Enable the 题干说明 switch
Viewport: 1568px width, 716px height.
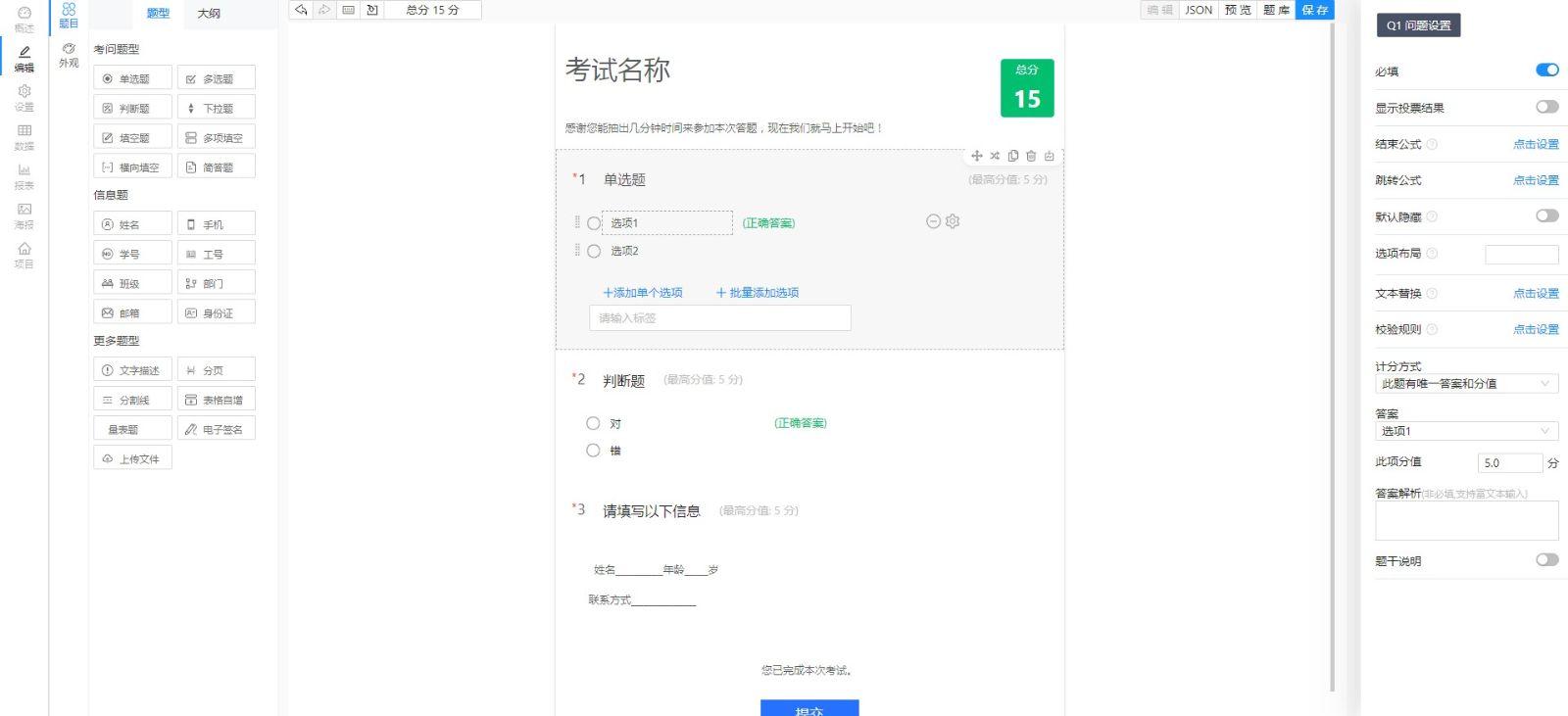pyautogui.click(x=1547, y=559)
